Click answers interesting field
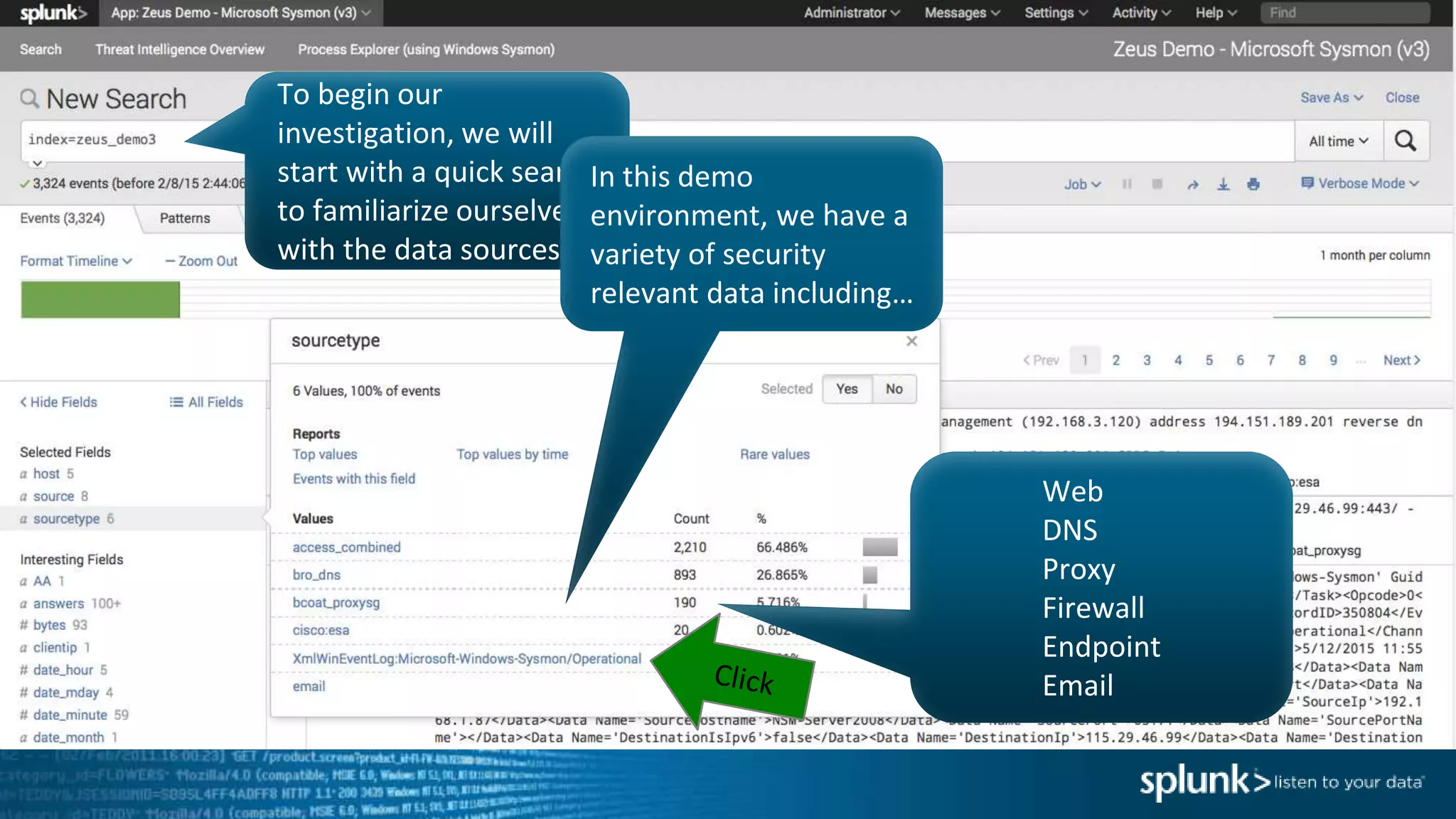The height and width of the screenshot is (819, 1456). click(x=58, y=604)
